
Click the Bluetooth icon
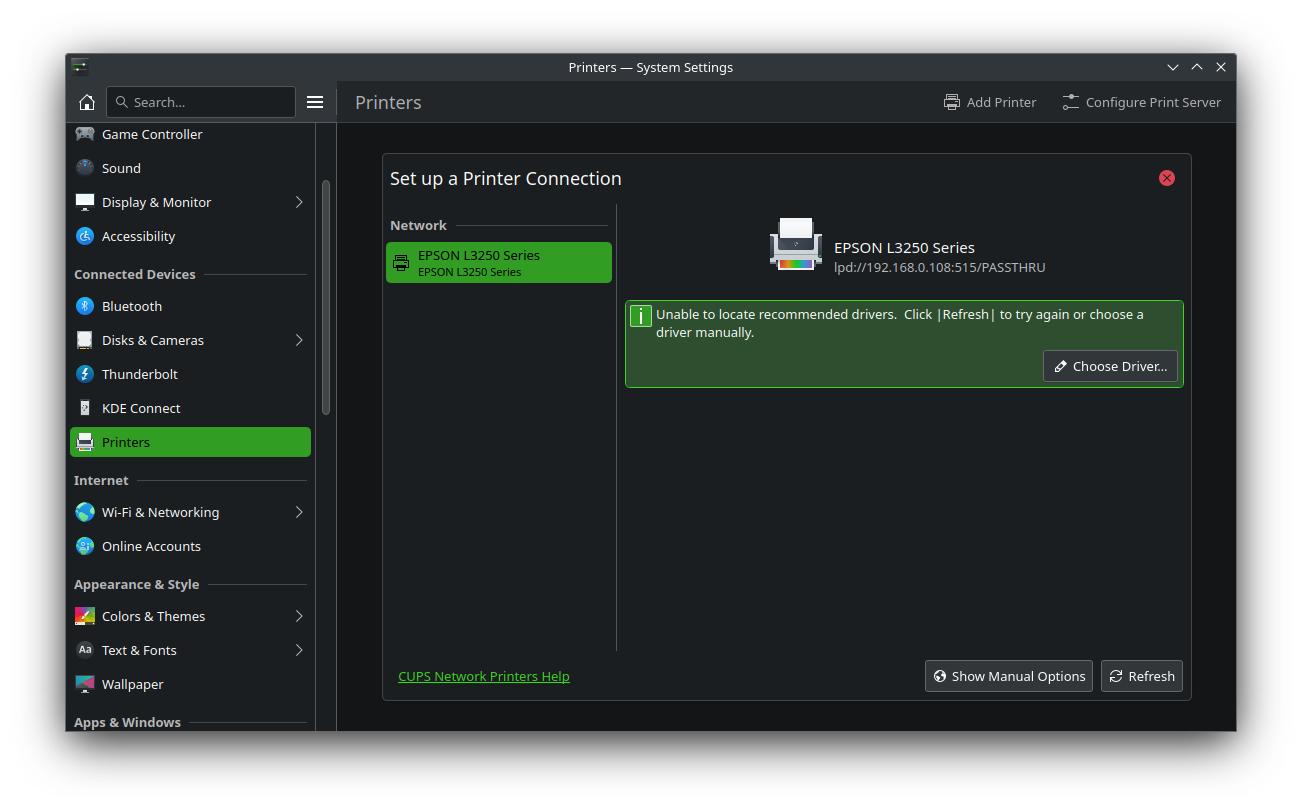[x=85, y=306]
